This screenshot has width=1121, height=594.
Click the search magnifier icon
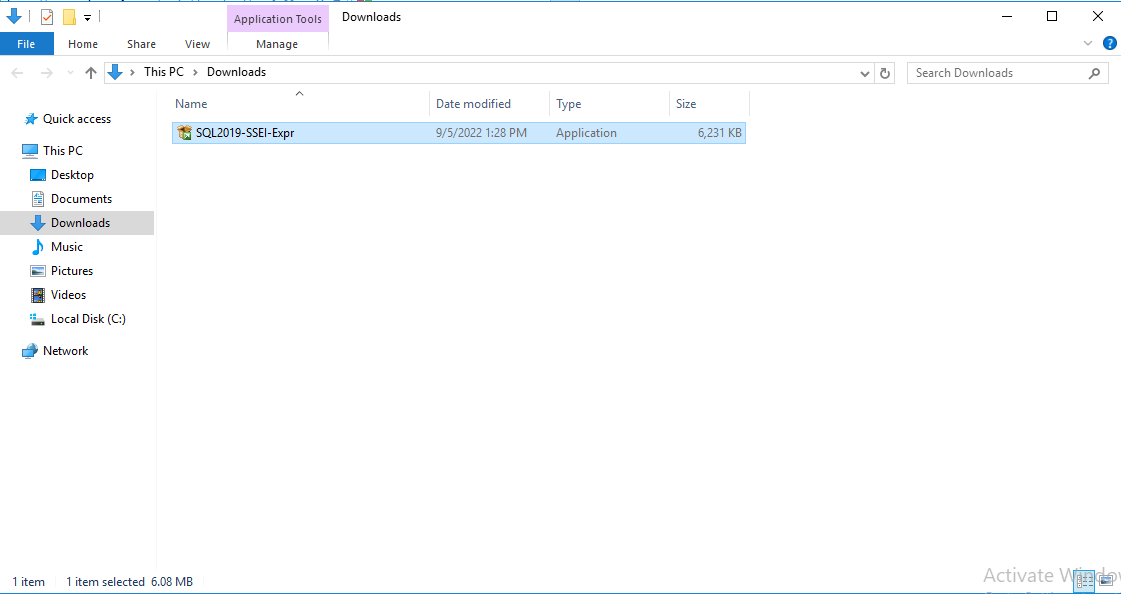(1094, 73)
